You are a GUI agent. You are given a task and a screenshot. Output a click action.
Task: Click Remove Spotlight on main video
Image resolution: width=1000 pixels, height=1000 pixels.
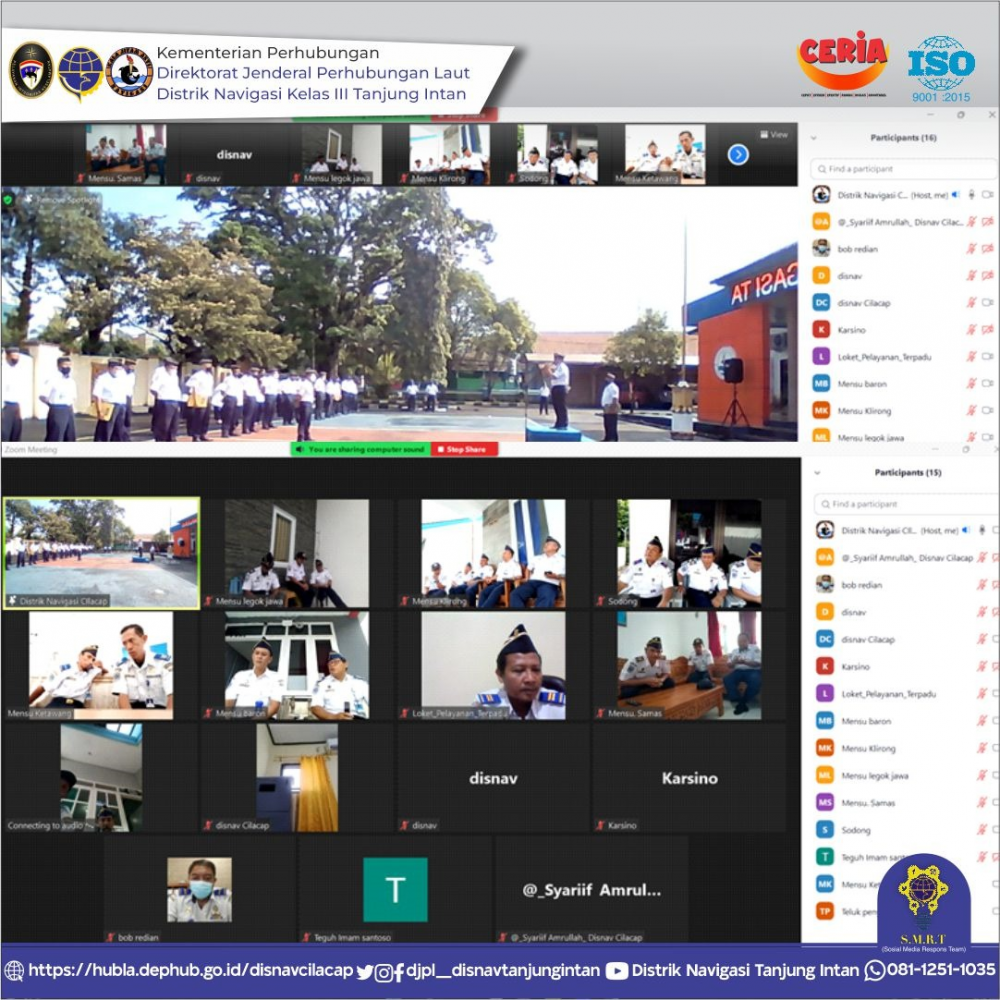click(x=62, y=200)
